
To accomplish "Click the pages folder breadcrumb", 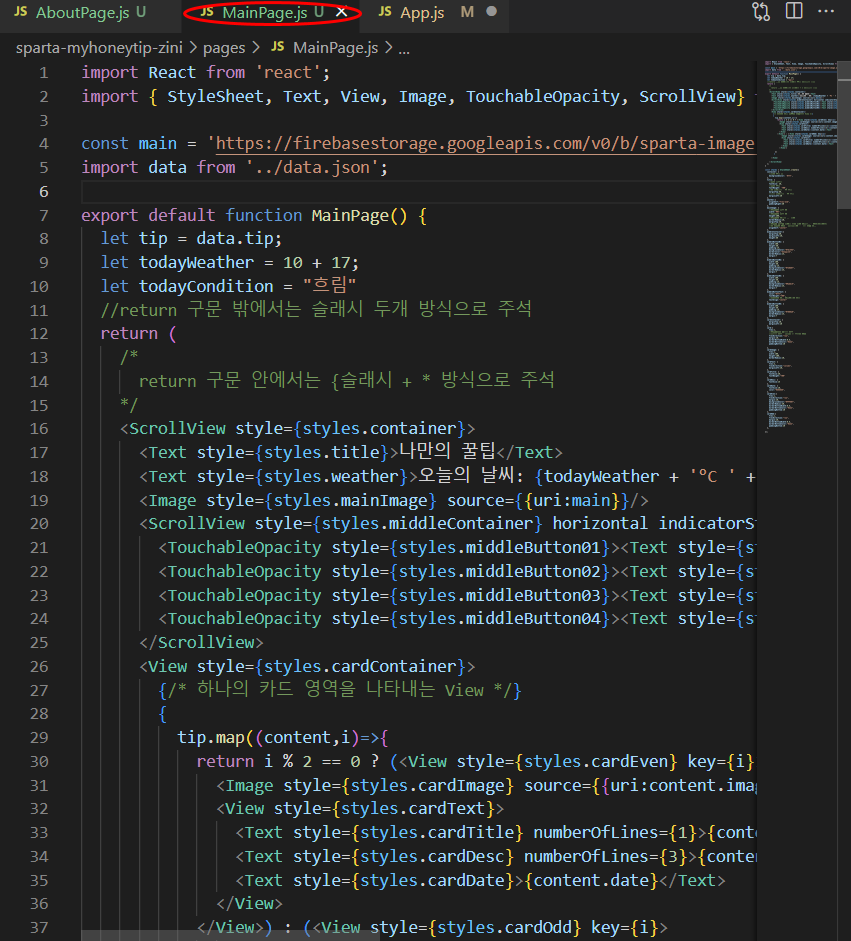I will (x=224, y=47).
